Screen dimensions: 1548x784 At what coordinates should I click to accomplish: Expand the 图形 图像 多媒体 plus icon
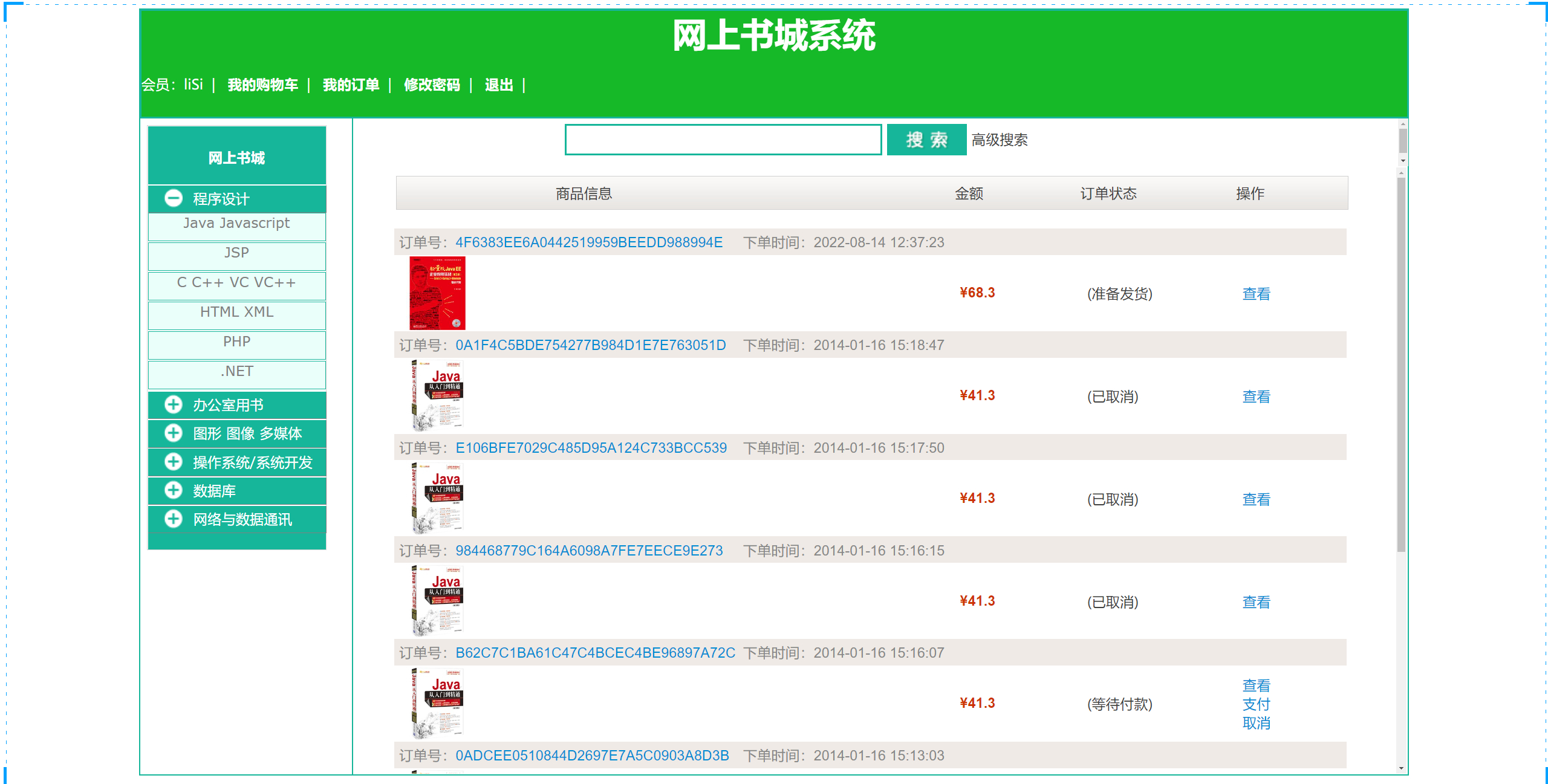(x=174, y=433)
